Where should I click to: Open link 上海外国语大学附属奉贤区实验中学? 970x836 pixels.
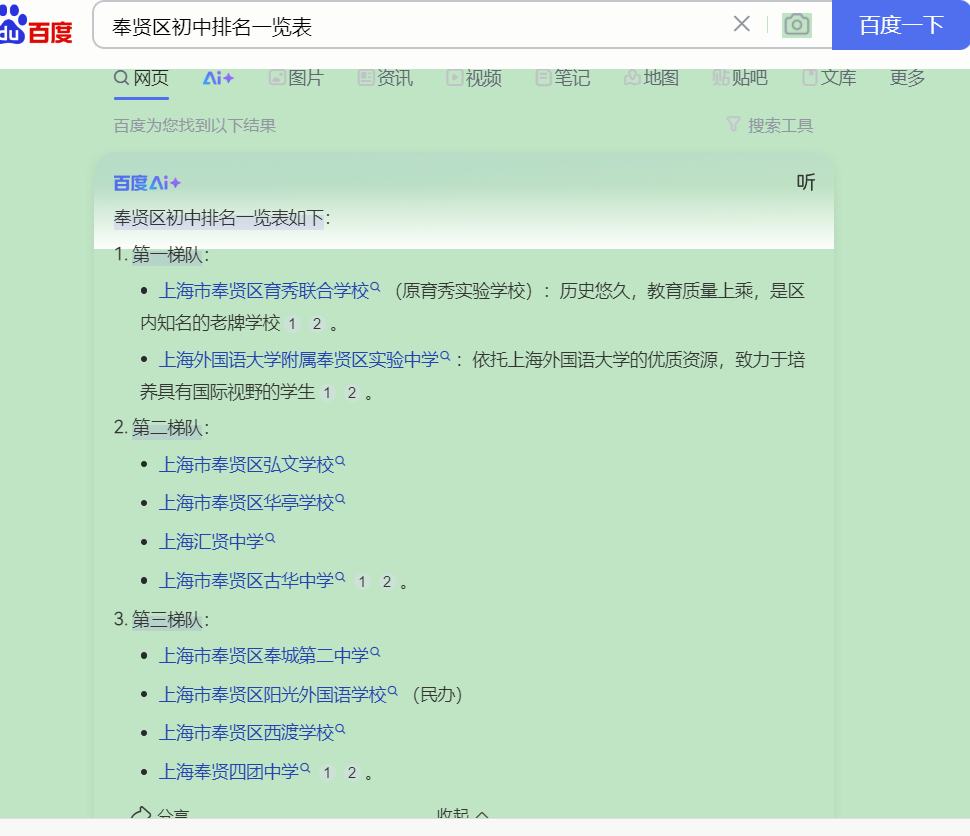pyautogui.click(x=304, y=359)
